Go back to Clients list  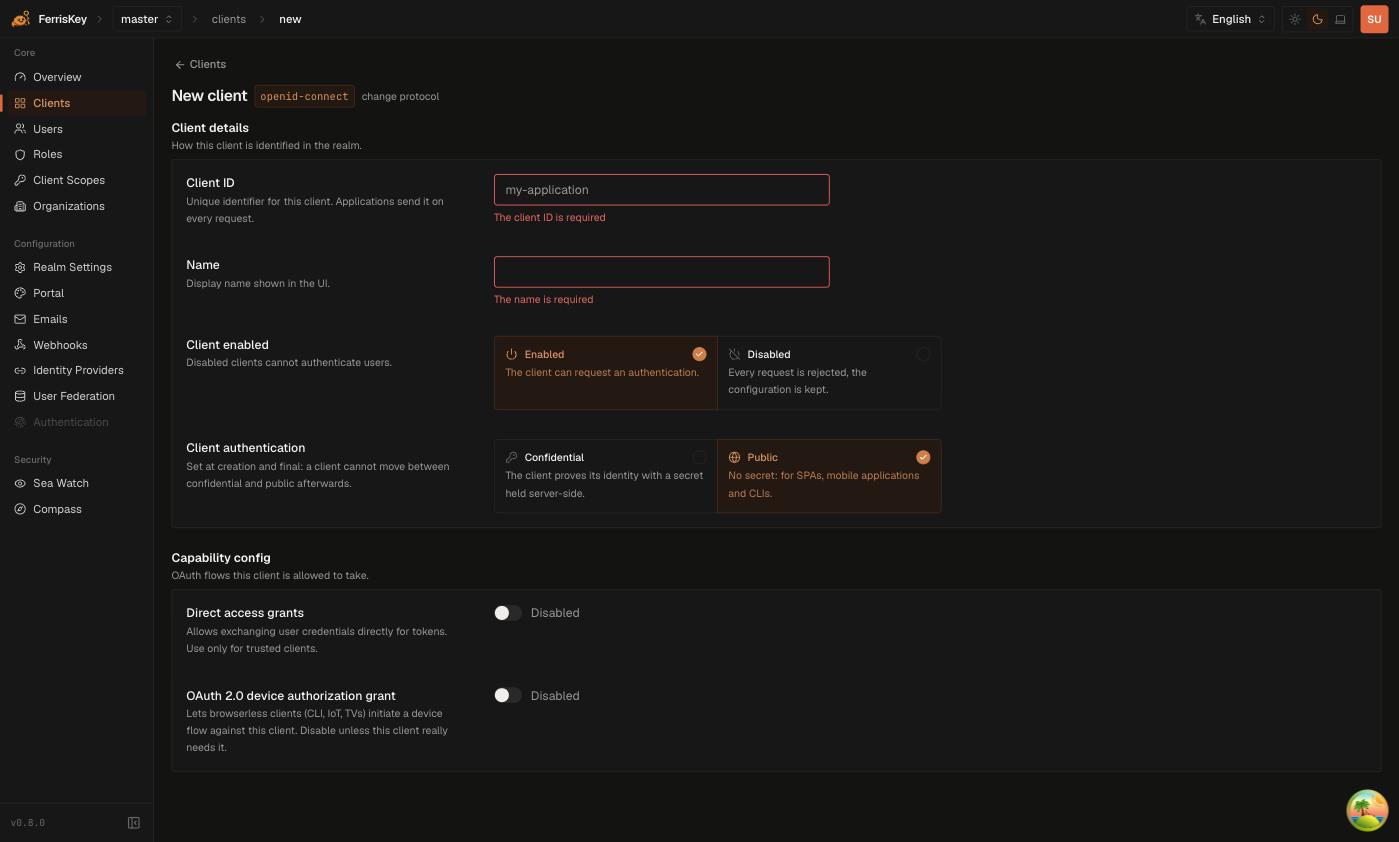coord(200,64)
